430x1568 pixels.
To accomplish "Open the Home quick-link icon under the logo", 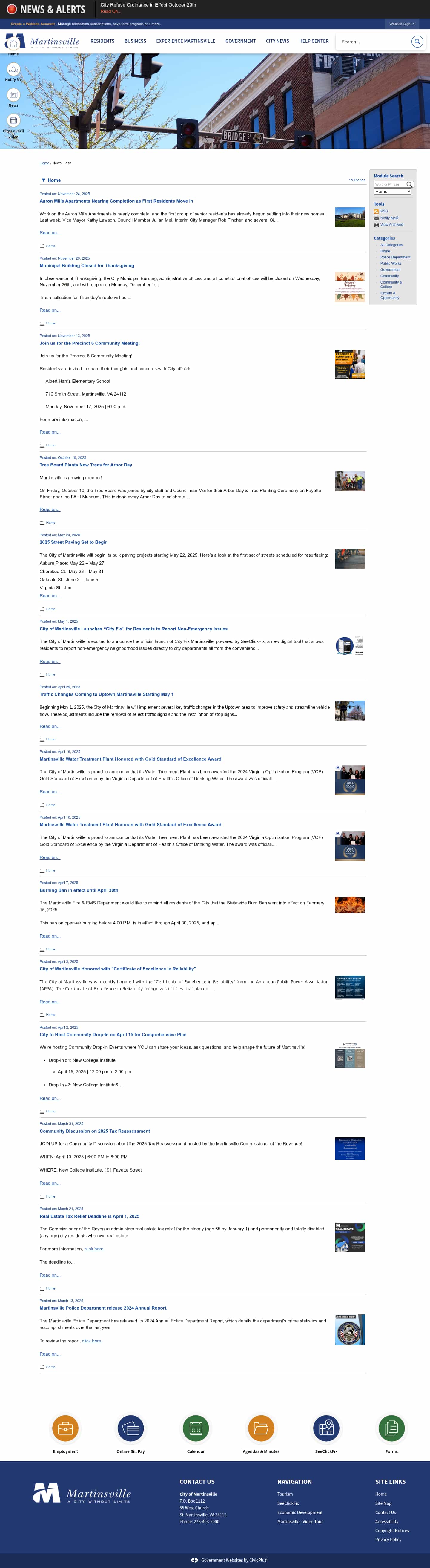I will coord(13,44).
